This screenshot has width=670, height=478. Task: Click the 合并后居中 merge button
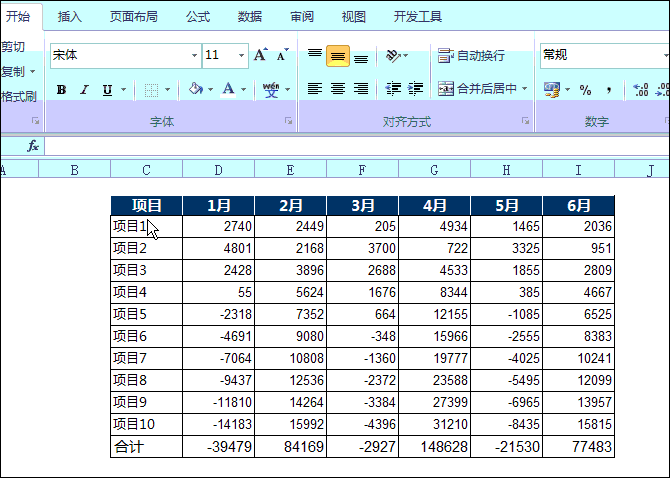click(478, 89)
